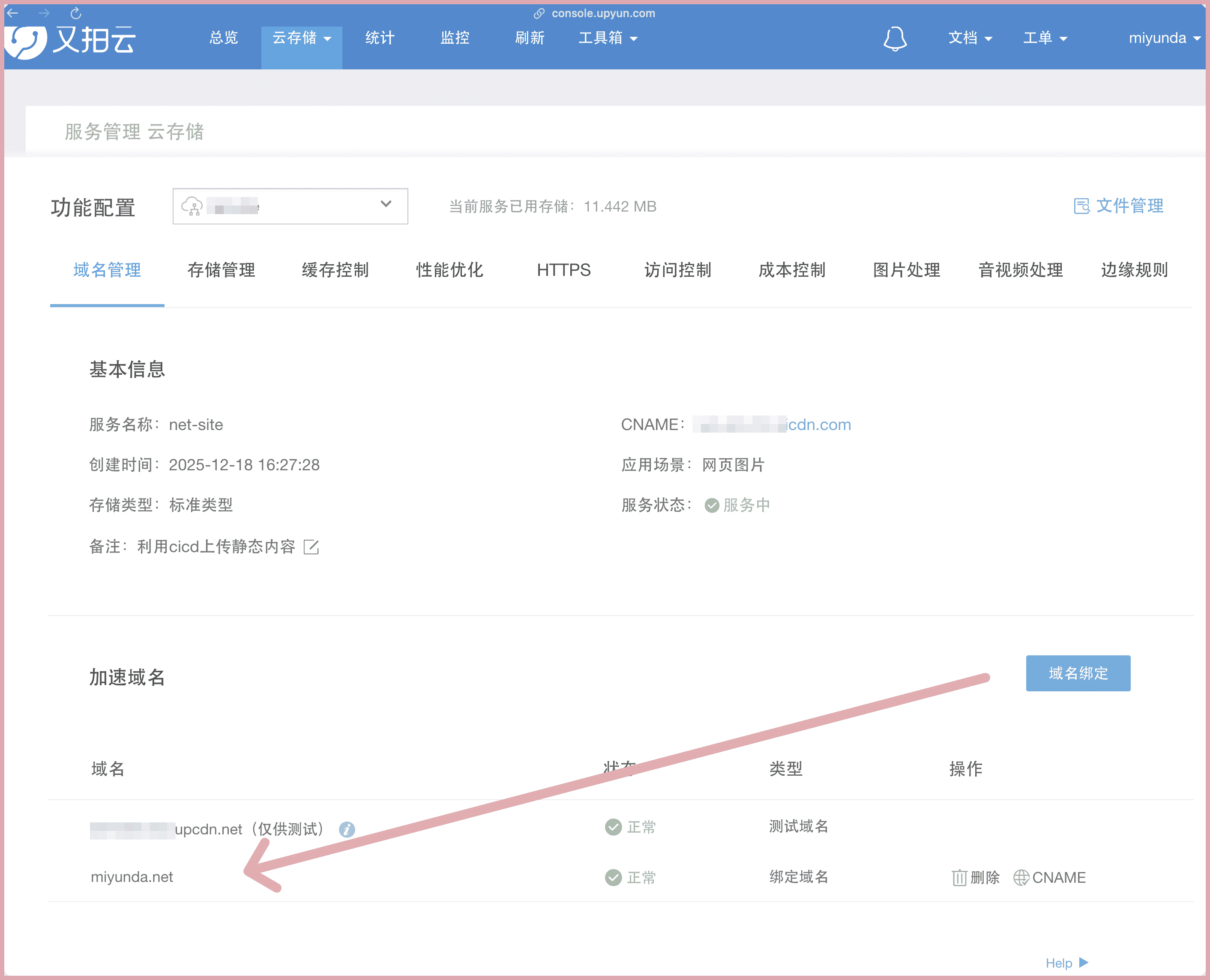1210x980 pixels.
Task: Expand the 工具箱 dropdown menu
Action: (608, 39)
